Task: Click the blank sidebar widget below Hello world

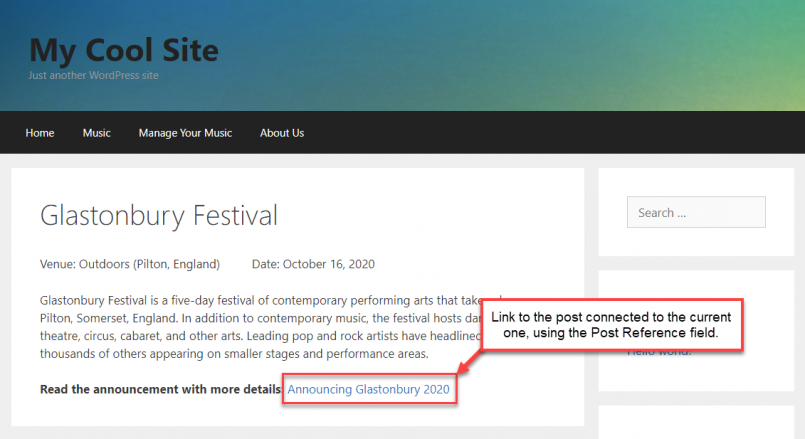Action: [696, 422]
